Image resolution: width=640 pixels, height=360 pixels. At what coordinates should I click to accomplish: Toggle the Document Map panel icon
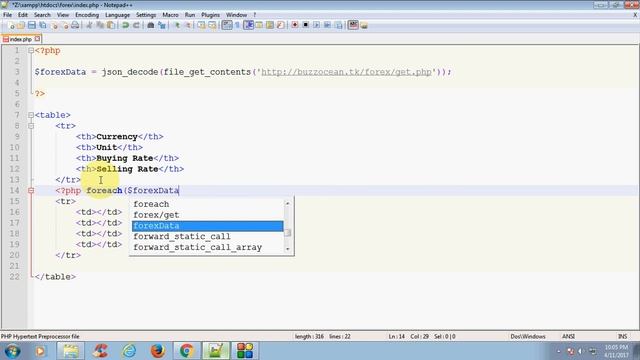click(269, 25)
